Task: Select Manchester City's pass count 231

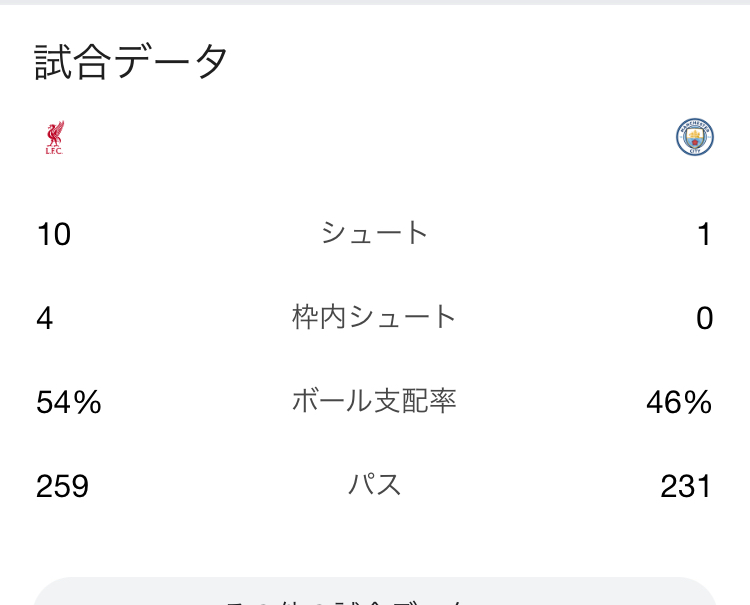Action: coord(686,486)
